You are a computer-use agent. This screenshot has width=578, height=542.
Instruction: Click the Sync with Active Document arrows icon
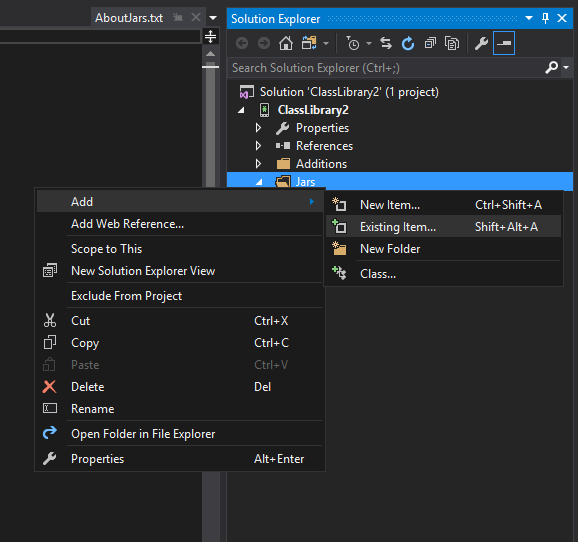coord(386,44)
